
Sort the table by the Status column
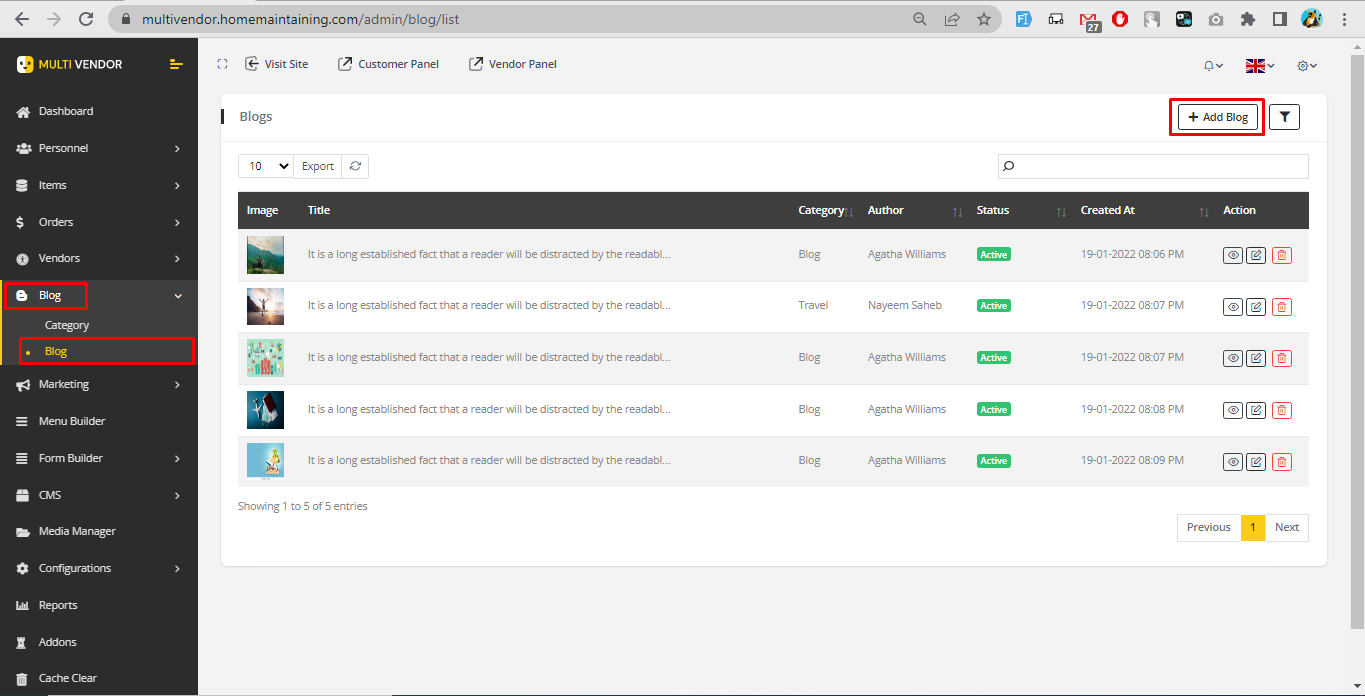pyautogui.click(x=1061, y=211)
